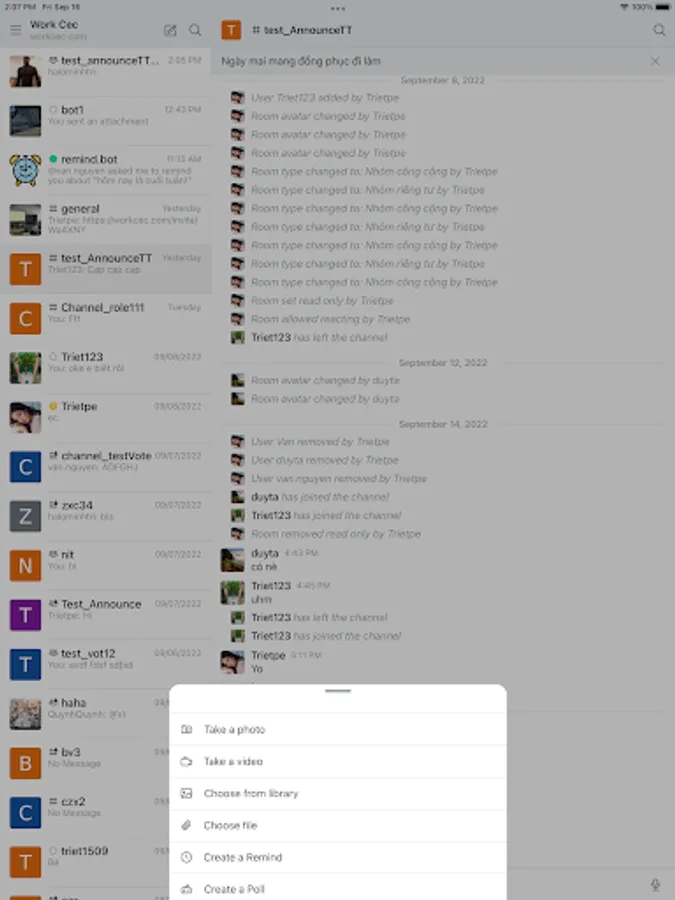Tap duyta's avatar on the "có nè" message
The width and height of the screenshot is (675, 900).
tap(232, 560)
